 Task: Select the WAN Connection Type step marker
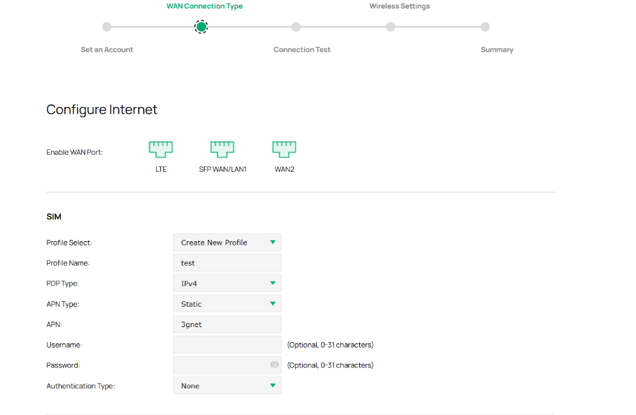point(201,27)
